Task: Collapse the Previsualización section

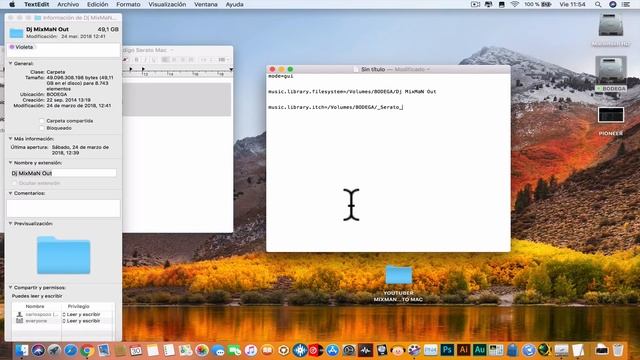Action: coord(11,224)
